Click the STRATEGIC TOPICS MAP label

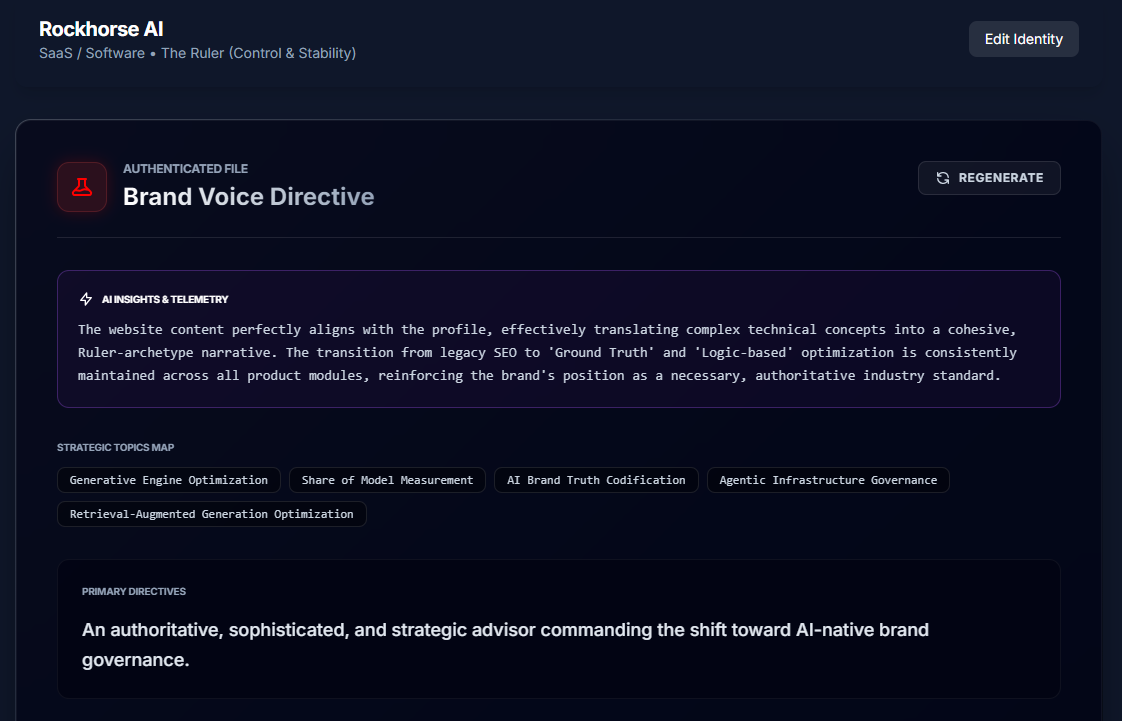pos(116,448)
